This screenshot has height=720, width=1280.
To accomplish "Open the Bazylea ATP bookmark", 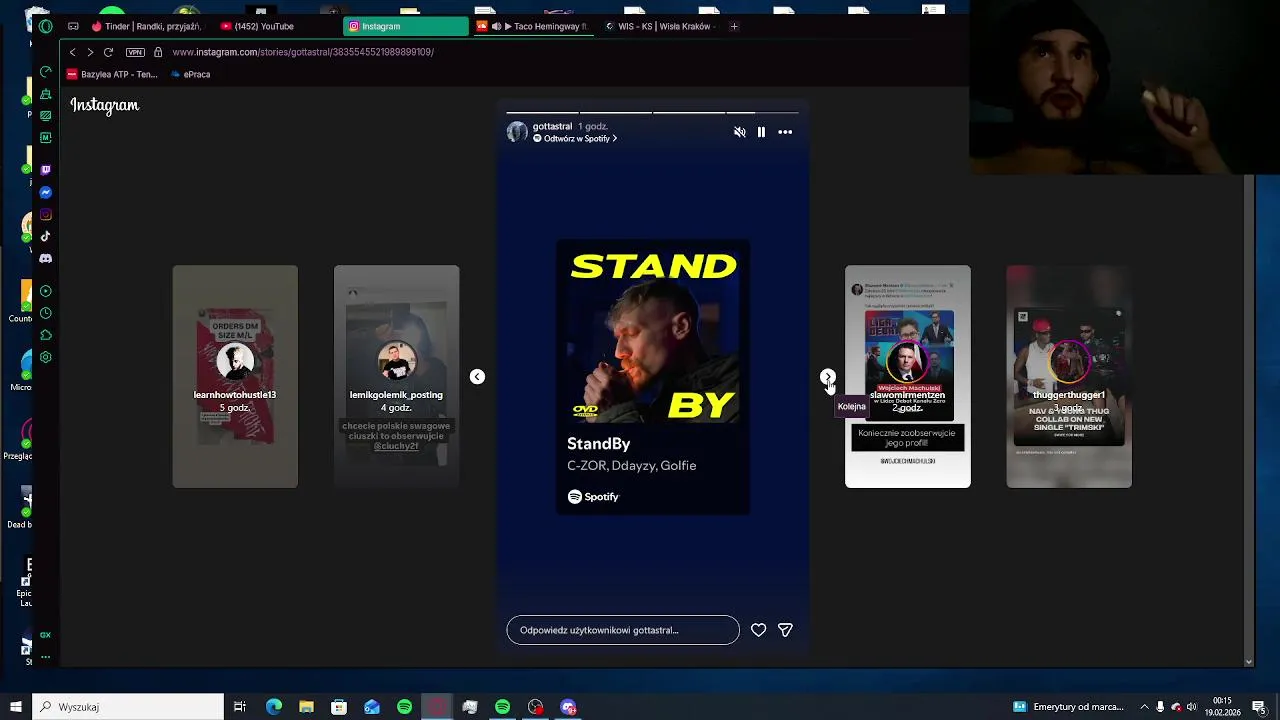I will pos(112,74).
